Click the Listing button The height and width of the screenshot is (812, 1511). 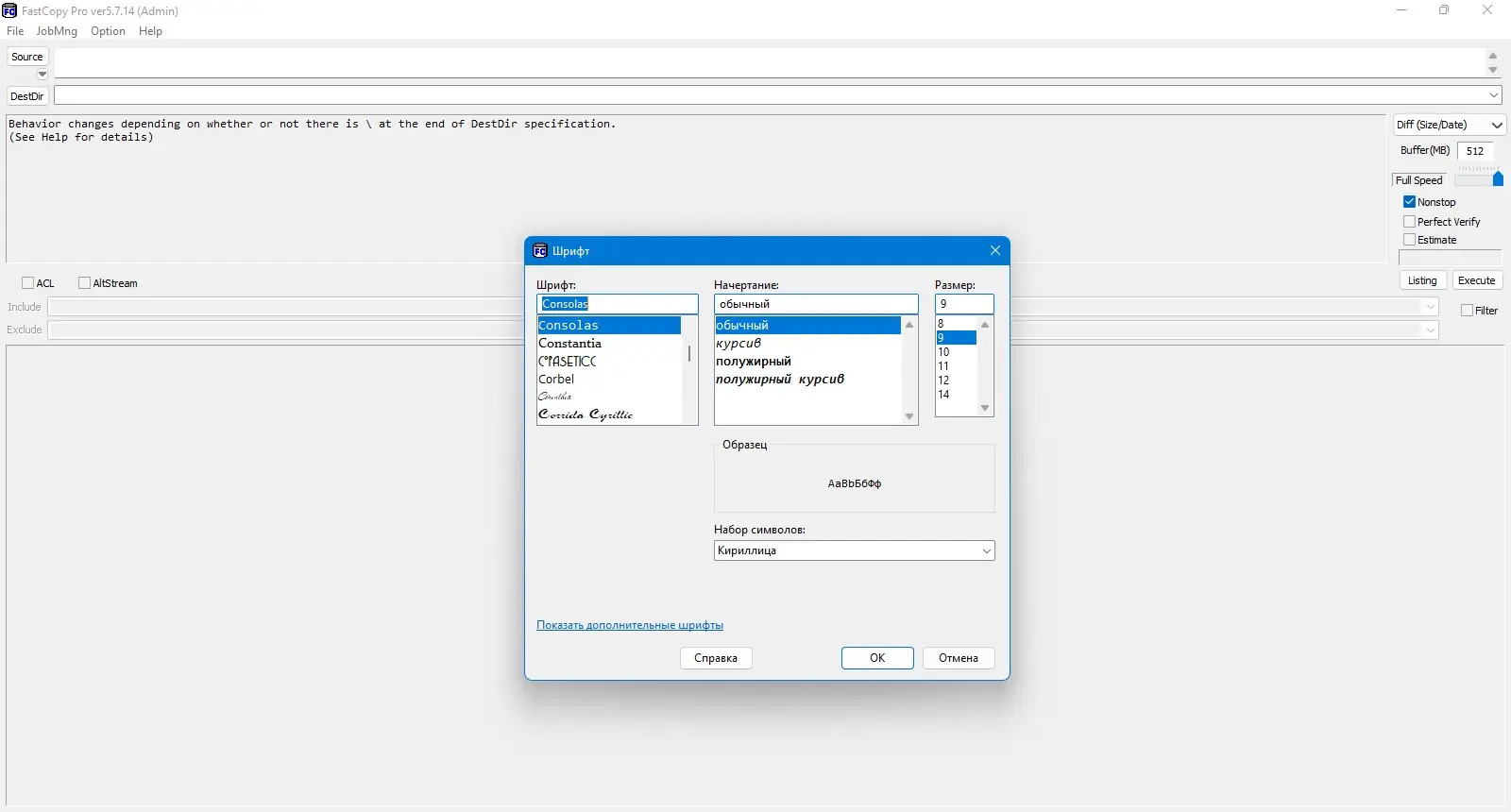1422,280
